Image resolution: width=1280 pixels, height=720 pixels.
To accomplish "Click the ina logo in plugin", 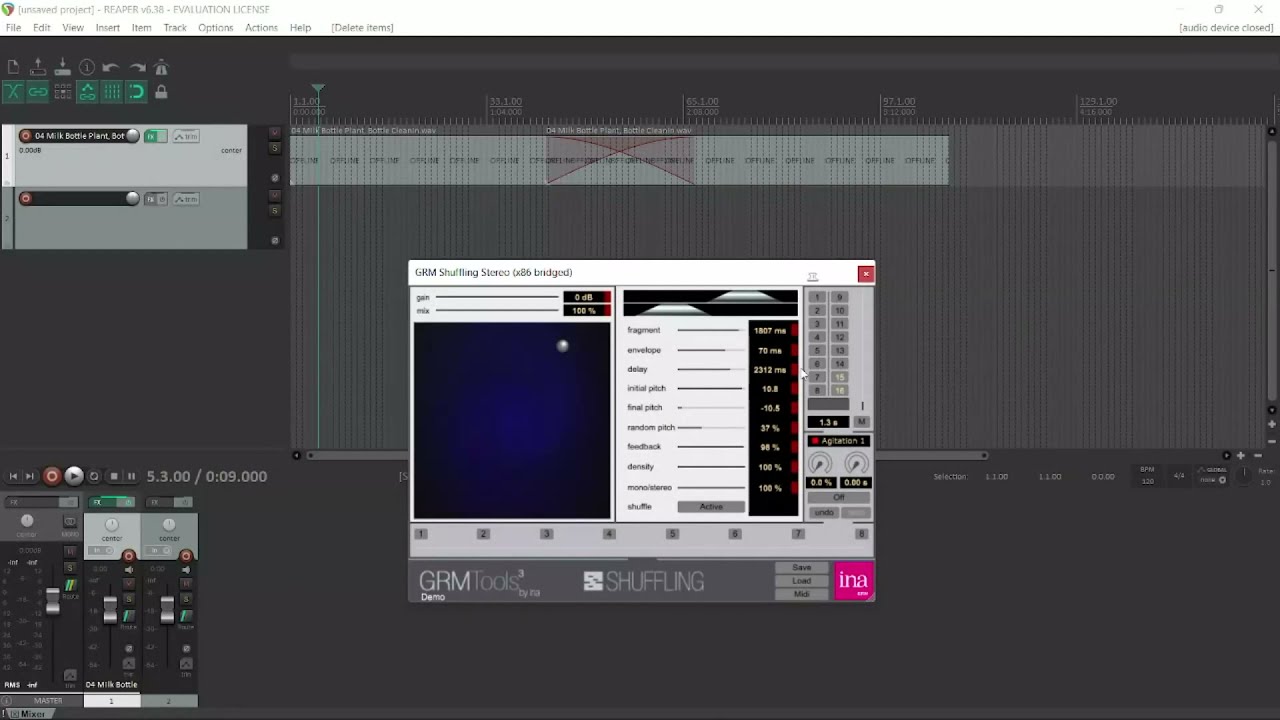I will pos(853,581).
